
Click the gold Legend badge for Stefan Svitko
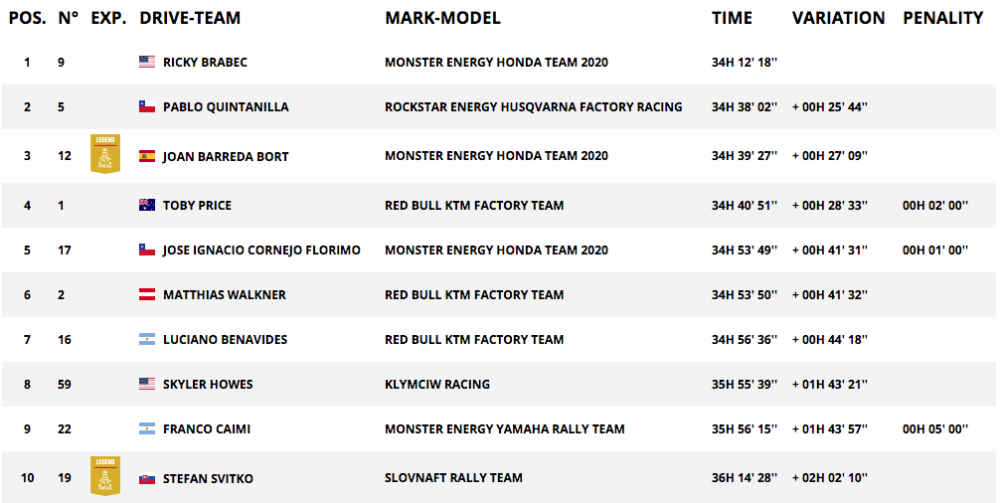point(104,476)
